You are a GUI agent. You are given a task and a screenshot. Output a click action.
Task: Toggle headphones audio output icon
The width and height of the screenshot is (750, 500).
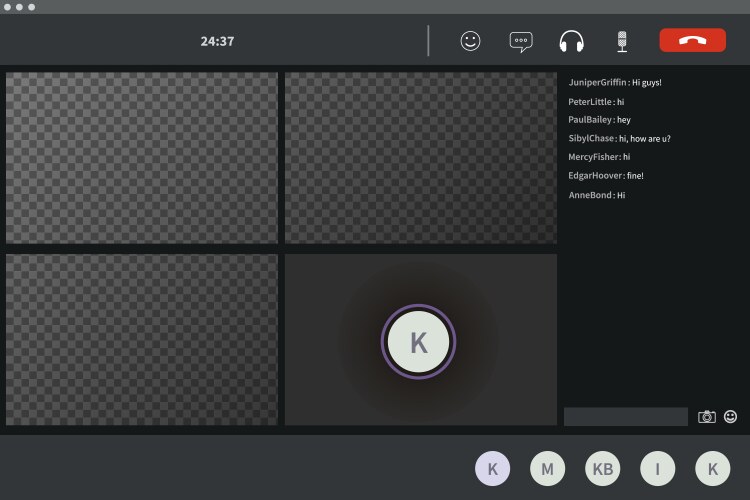(572, 41)
